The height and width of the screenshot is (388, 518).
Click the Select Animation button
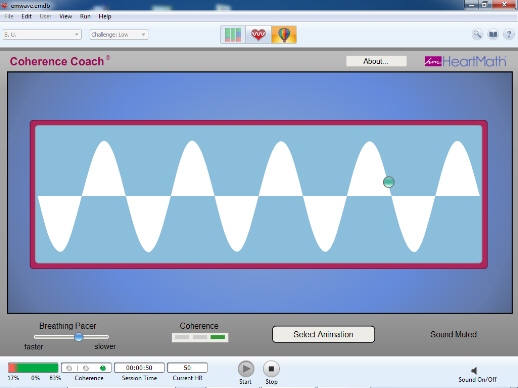[323, 334]
